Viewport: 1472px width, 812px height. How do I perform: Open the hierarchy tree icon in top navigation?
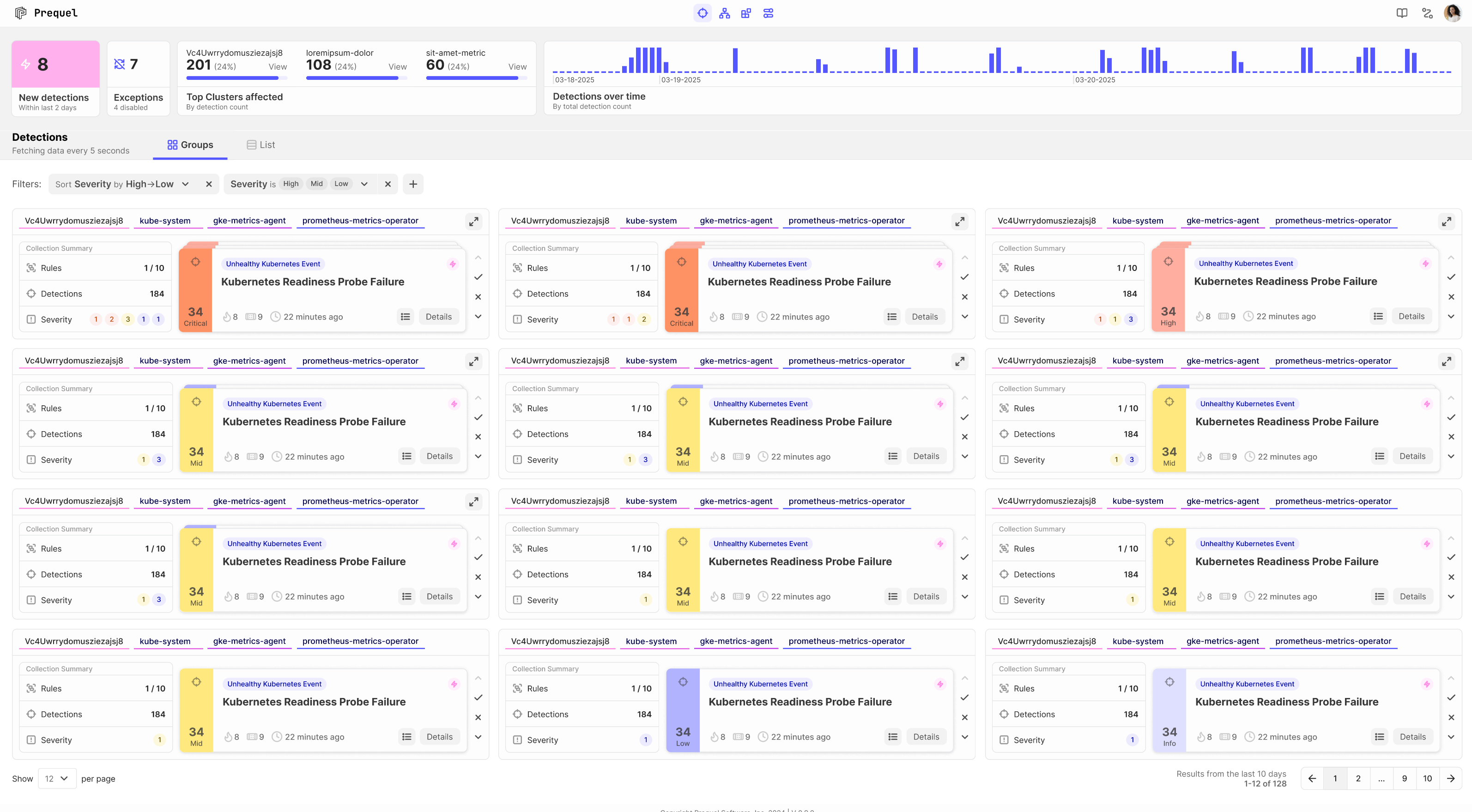724,12
